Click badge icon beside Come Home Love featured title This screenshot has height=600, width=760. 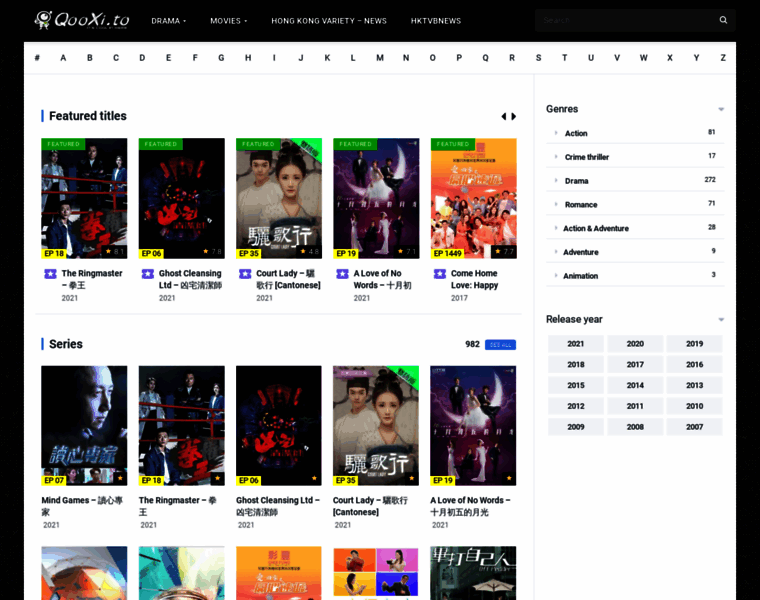coord(440,274)
